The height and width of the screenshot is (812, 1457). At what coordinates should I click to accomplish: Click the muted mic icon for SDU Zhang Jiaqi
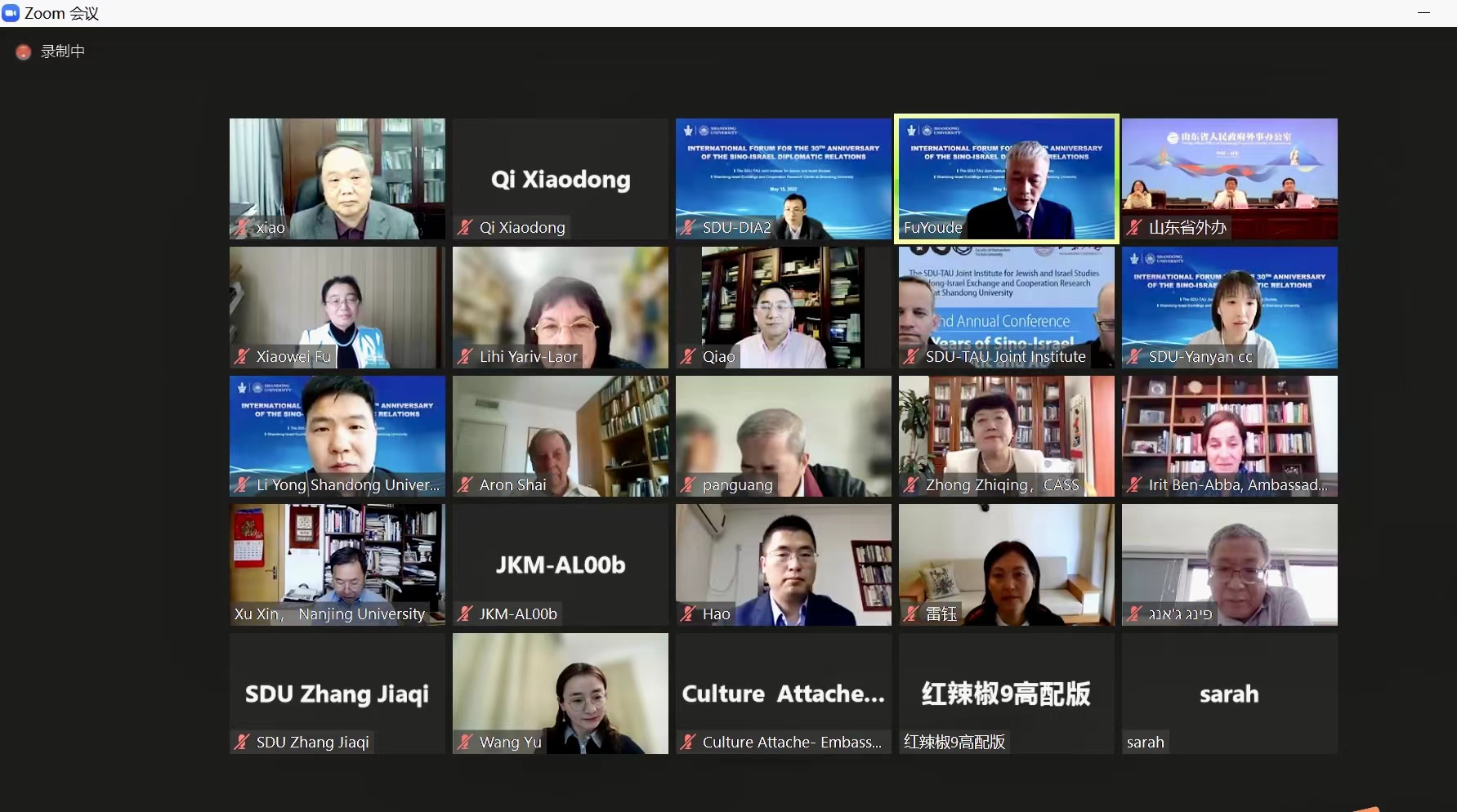(x=243, y=743)
